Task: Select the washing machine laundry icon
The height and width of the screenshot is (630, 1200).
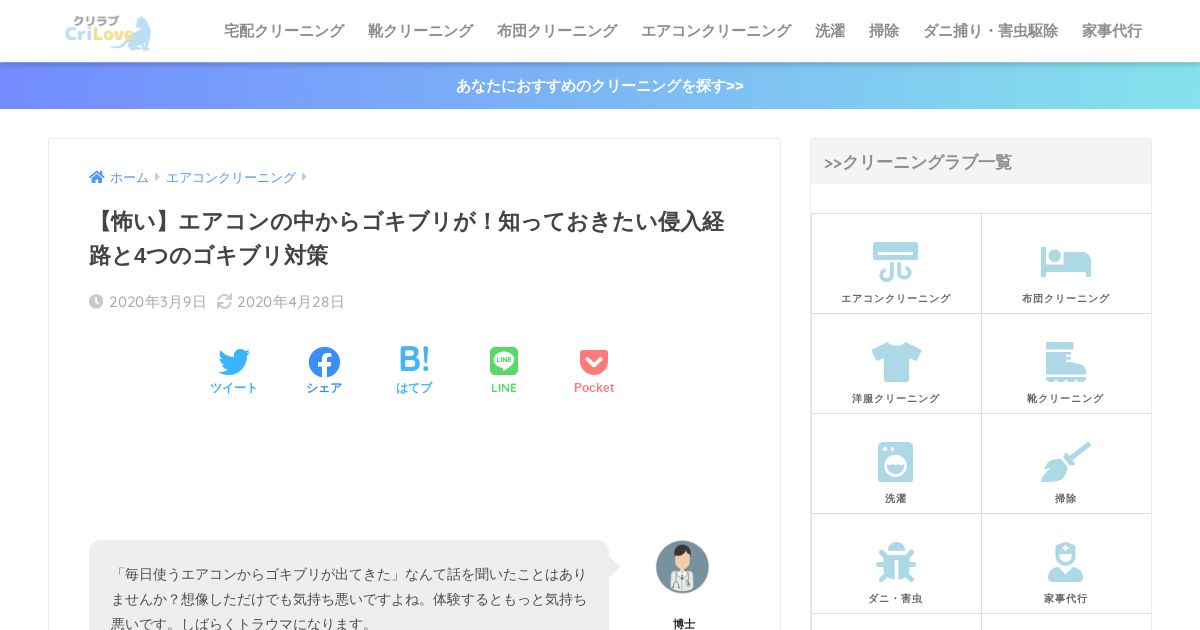Action: [x=895, y=462]
